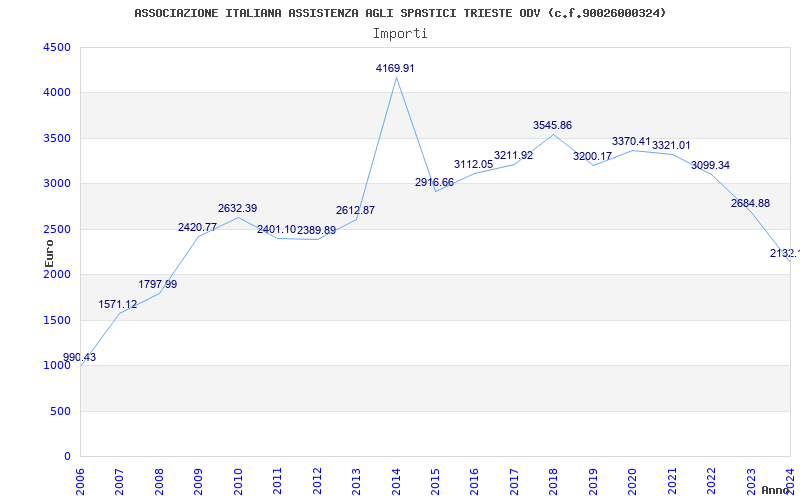Select the 2010 year axis label
Viewport: 800px width, 500px height.
238,482
